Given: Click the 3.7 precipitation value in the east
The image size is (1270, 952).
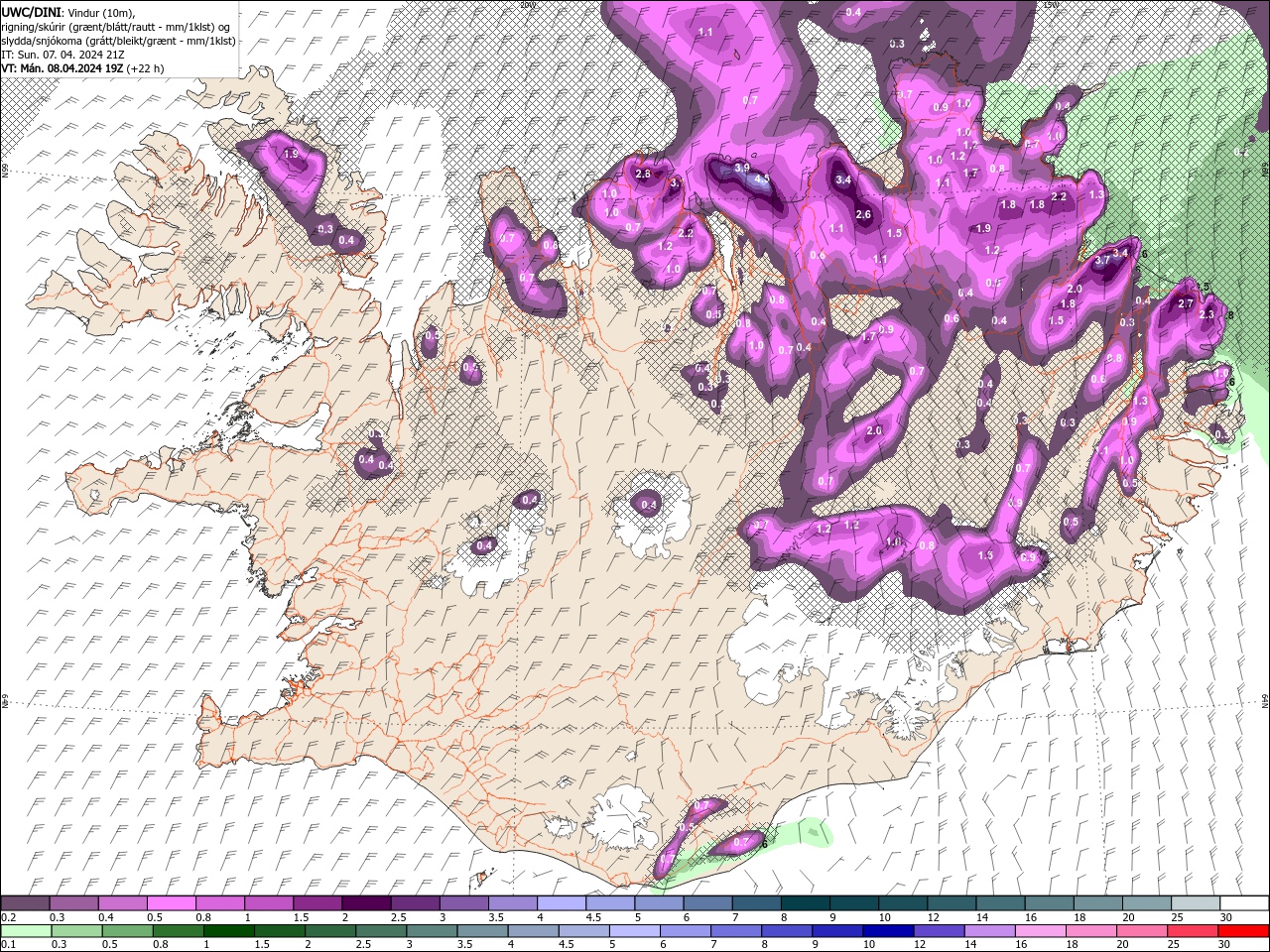Looking at the screenshot, I should point(1102,260).
